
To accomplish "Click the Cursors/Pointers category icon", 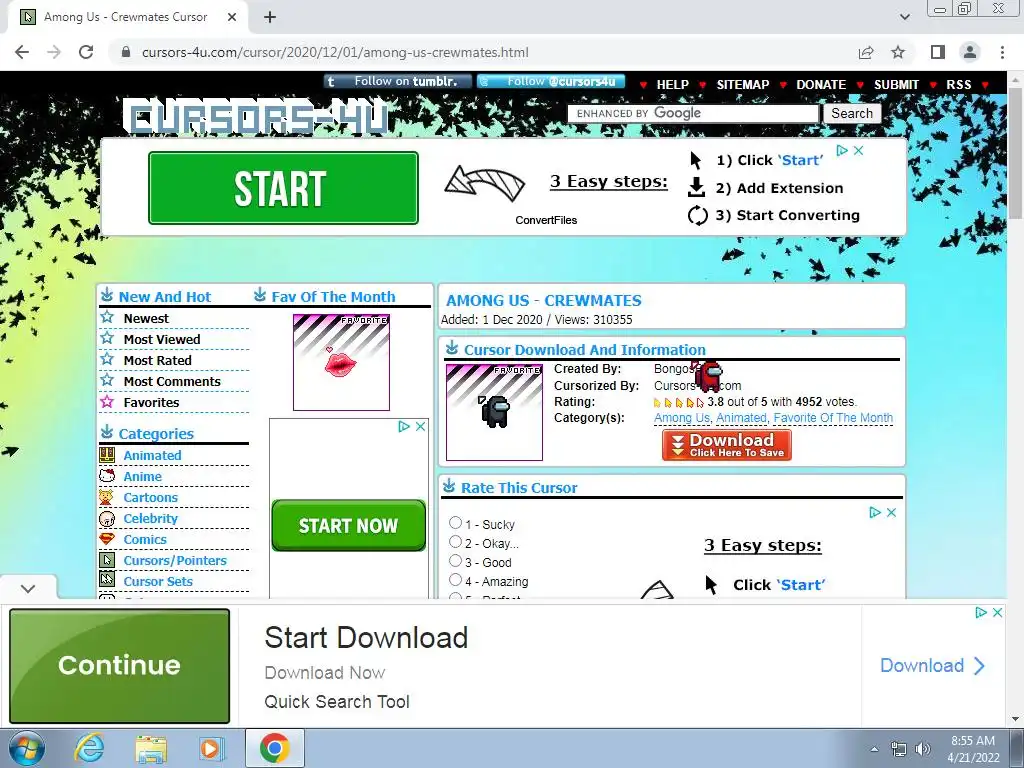I will pos(107,560).
